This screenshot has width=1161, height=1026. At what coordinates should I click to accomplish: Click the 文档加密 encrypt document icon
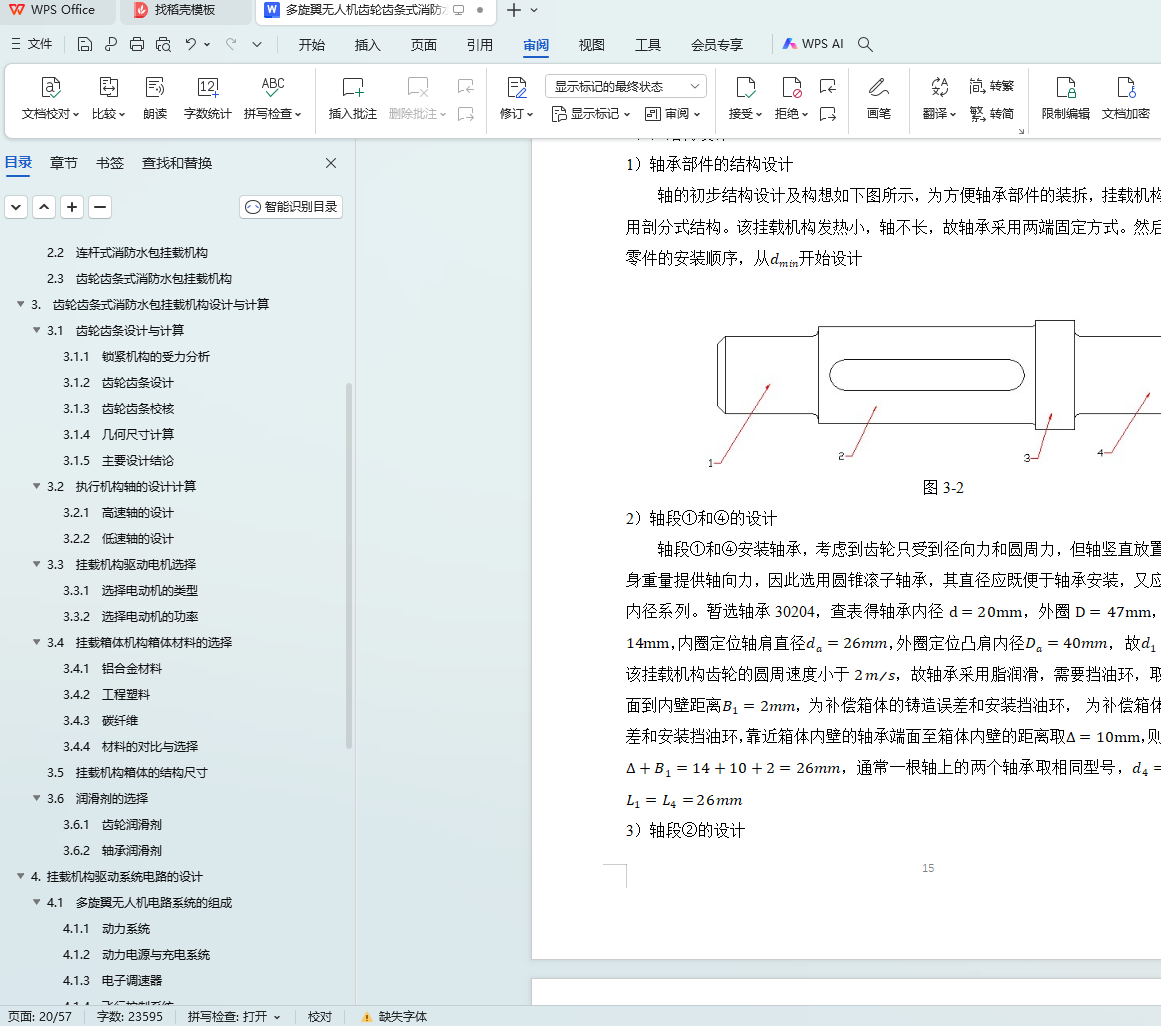[1125, 87]
